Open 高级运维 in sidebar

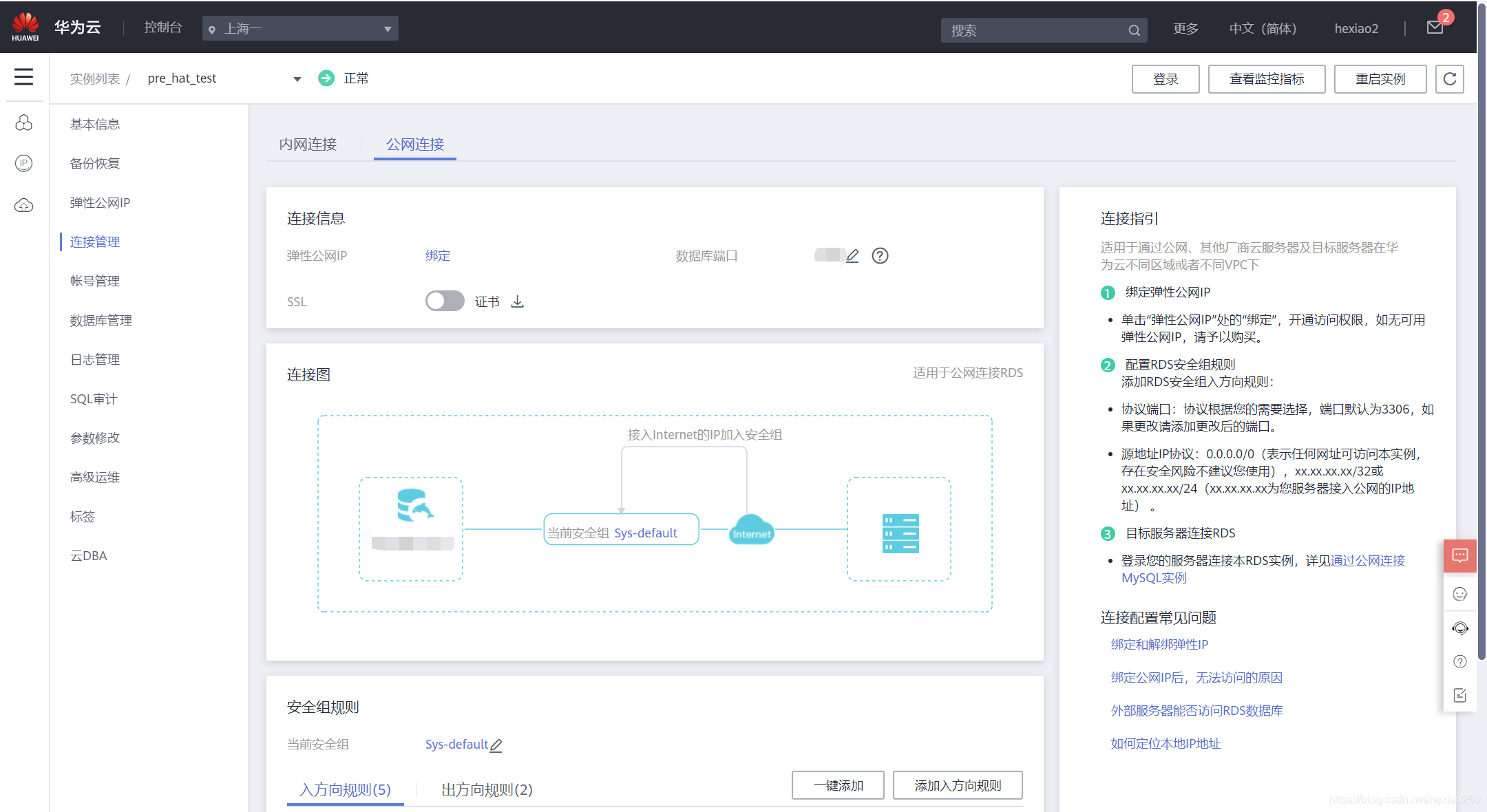95,477
